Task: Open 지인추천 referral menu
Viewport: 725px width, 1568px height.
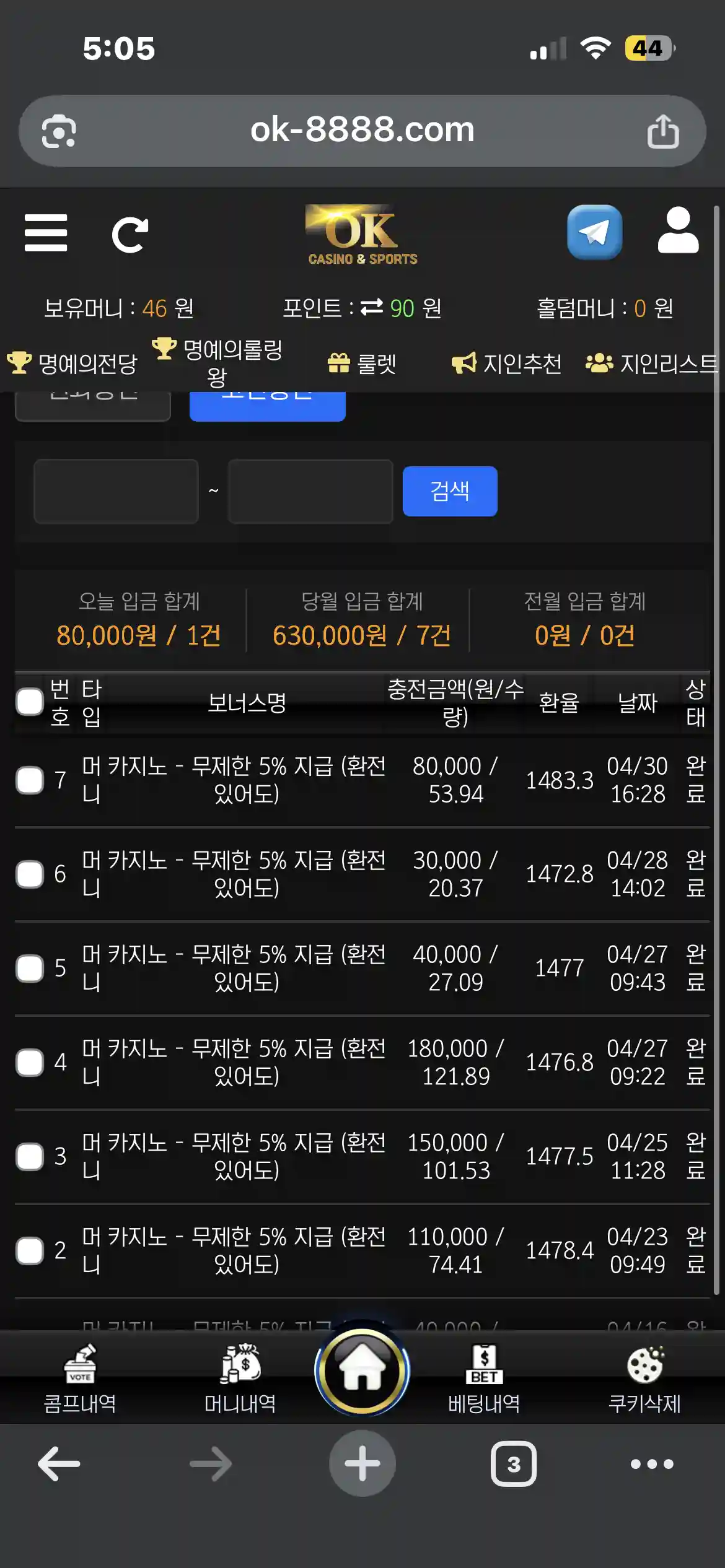Action: 507,364
